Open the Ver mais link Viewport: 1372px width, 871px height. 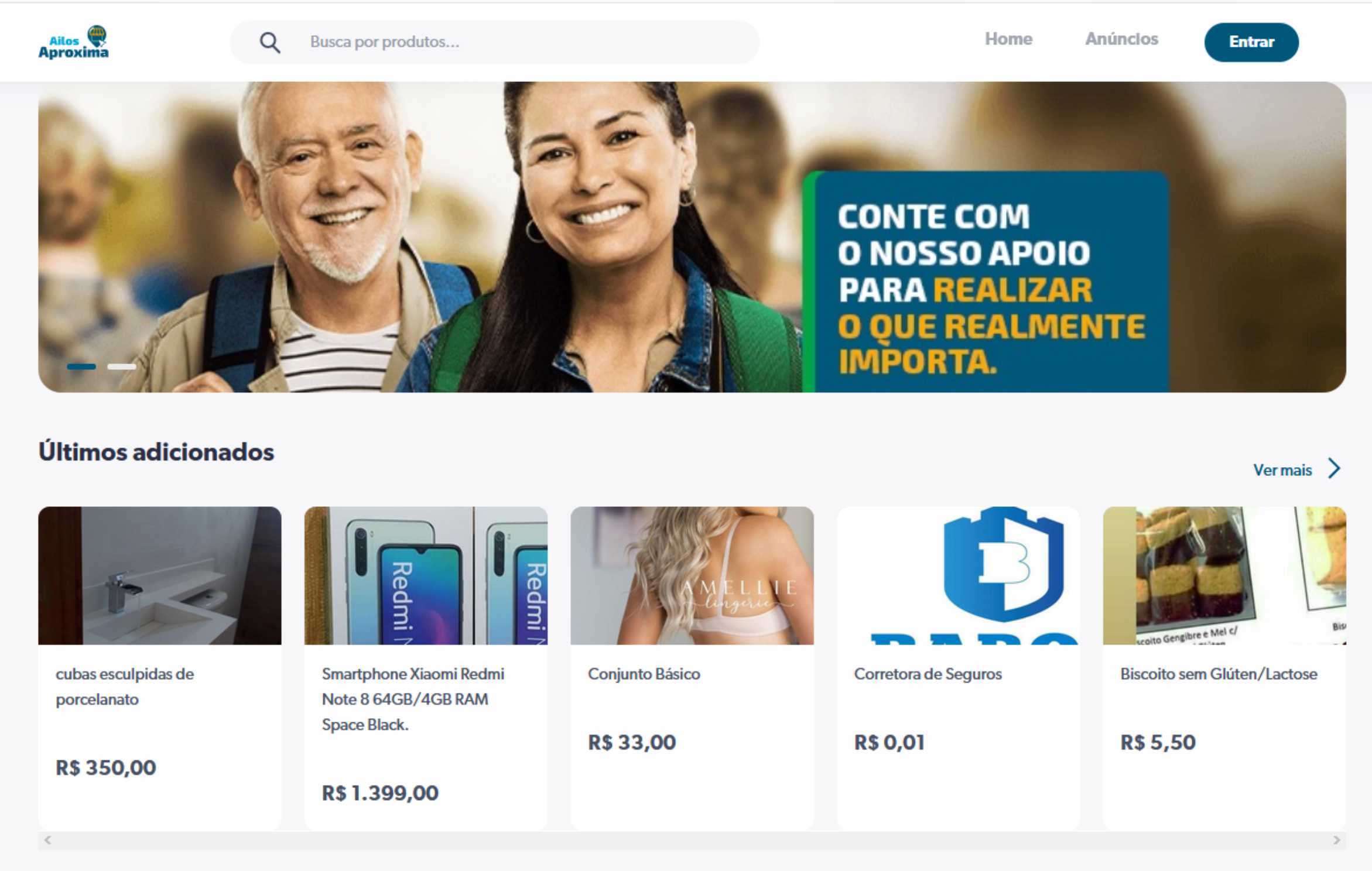point(1282,470)
